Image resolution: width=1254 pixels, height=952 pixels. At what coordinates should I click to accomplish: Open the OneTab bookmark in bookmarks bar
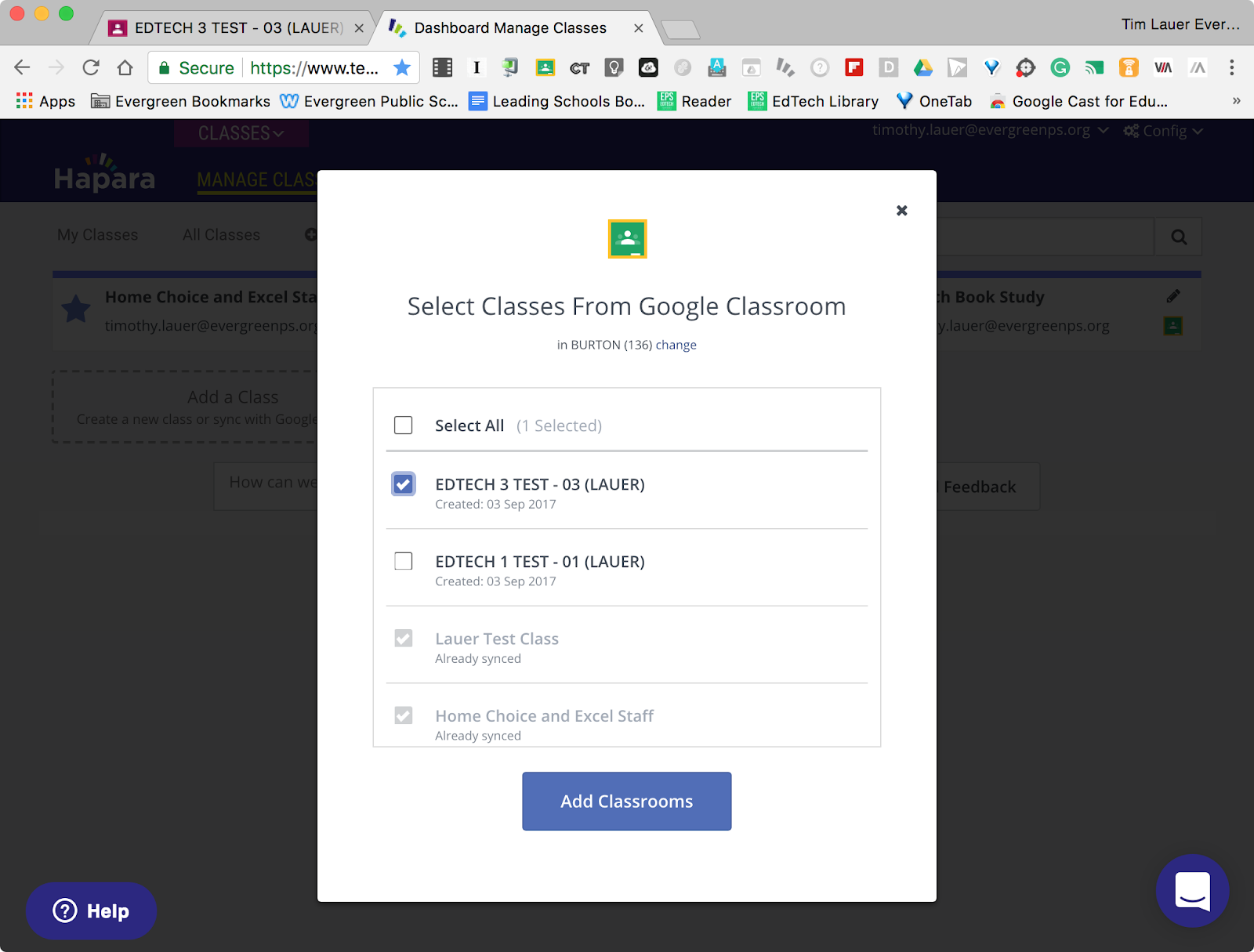point(934,101)
